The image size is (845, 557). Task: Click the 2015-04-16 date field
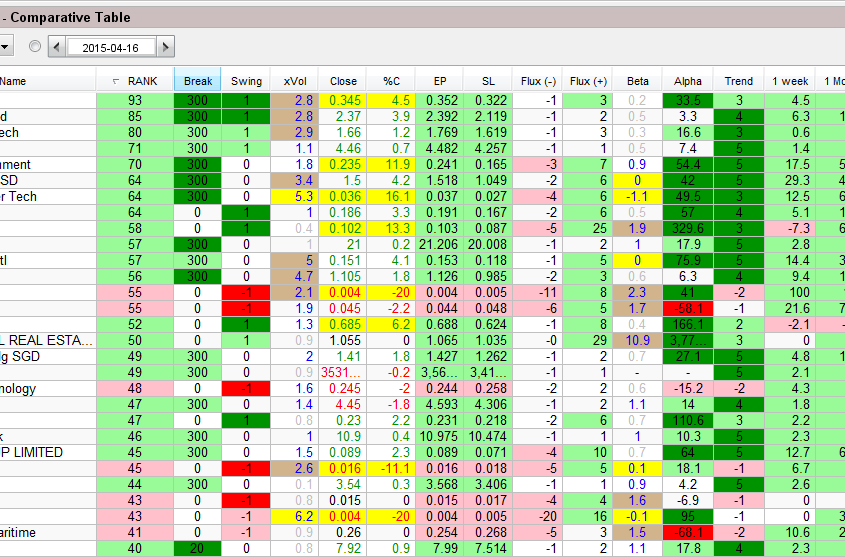coord(111,47)
